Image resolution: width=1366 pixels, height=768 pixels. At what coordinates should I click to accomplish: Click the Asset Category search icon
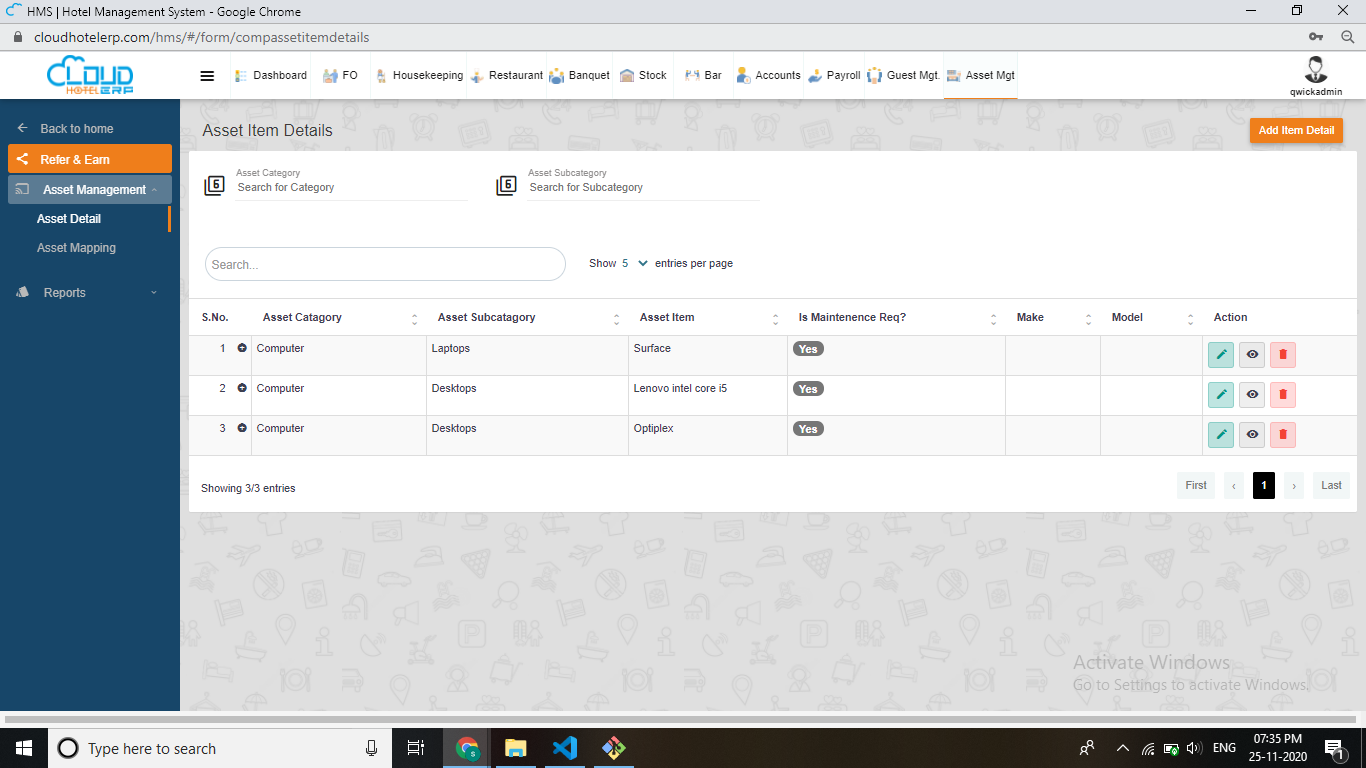click(214, 186)
